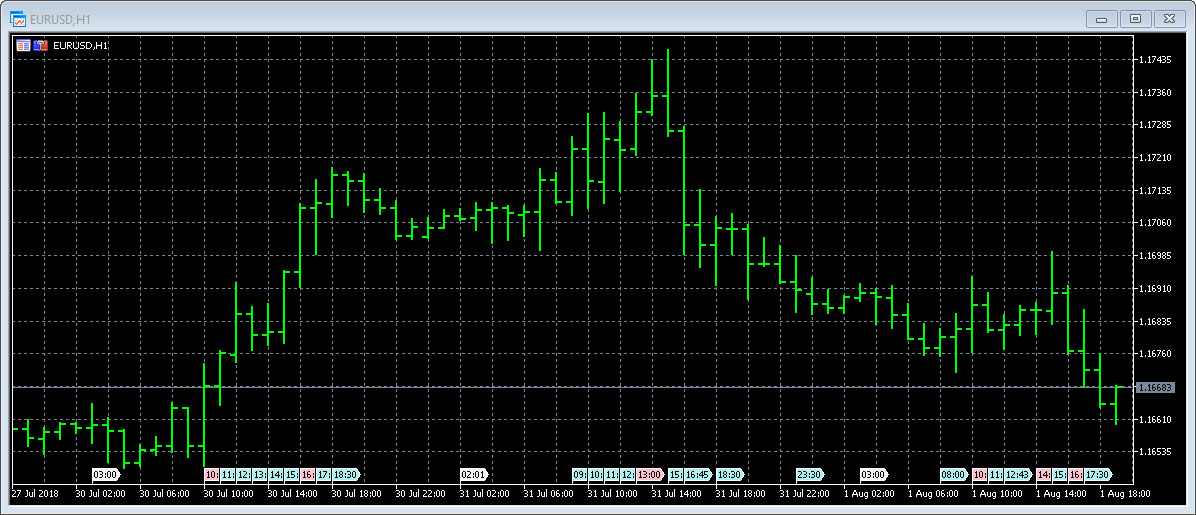
Task: Click the 30 Jul 02:00 time axis label
Action: [100, 494]
